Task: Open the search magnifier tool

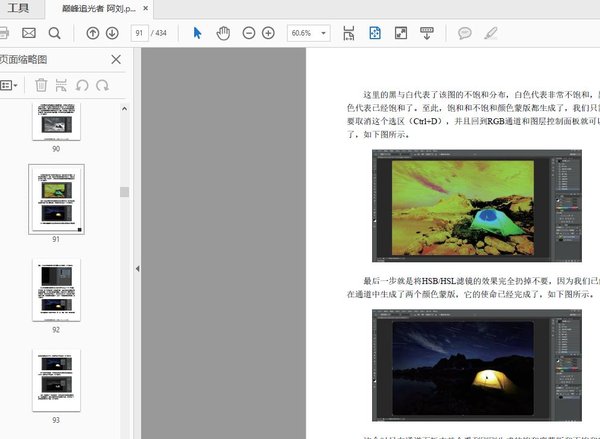Action: click(x=55, y=33)
